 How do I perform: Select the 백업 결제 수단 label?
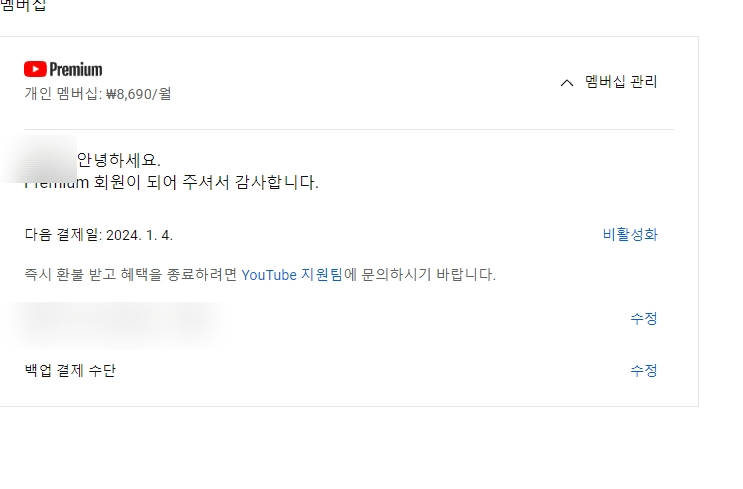(70, 371)
